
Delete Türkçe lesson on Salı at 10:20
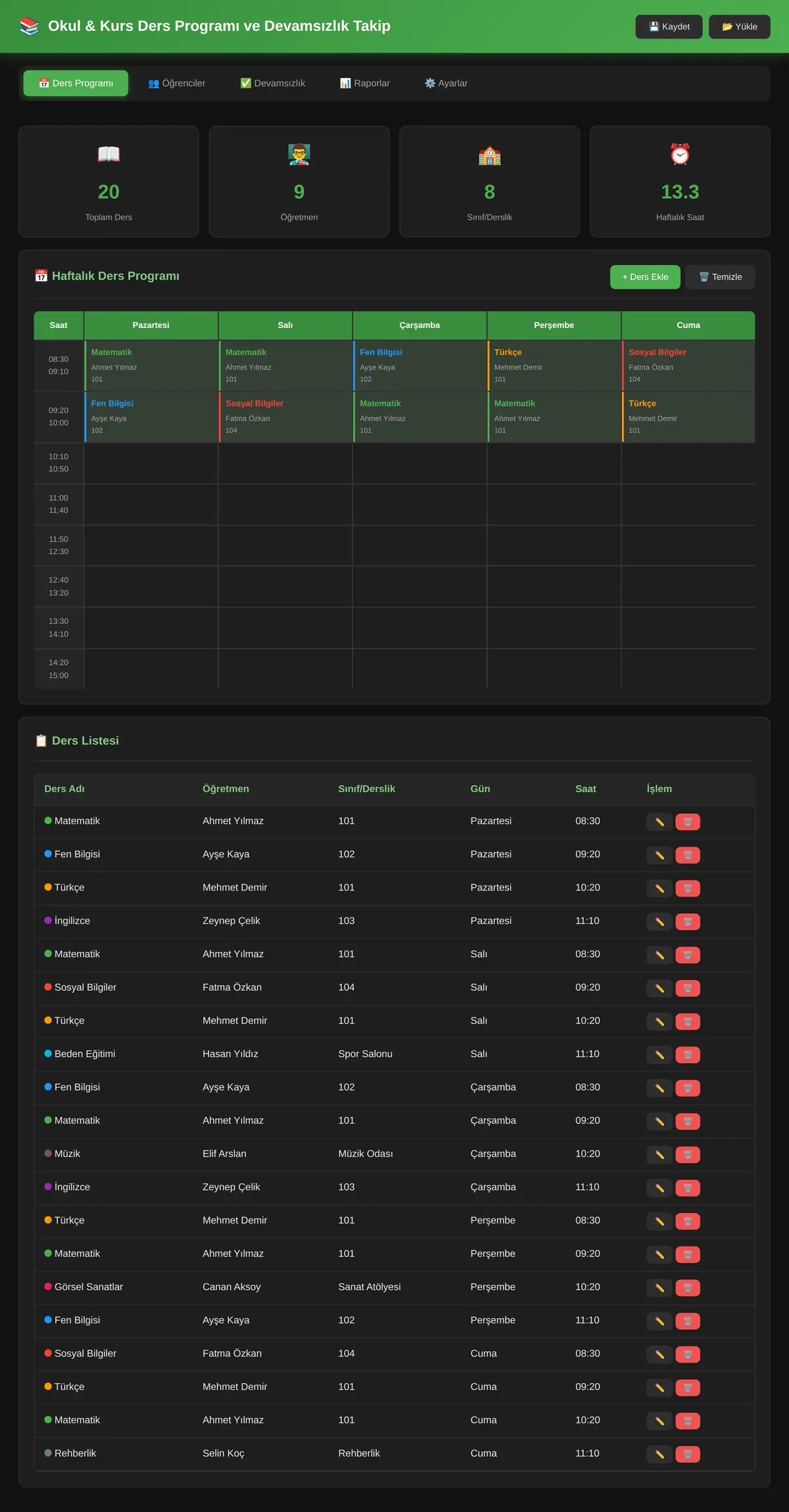click(x=688, y=1022)
